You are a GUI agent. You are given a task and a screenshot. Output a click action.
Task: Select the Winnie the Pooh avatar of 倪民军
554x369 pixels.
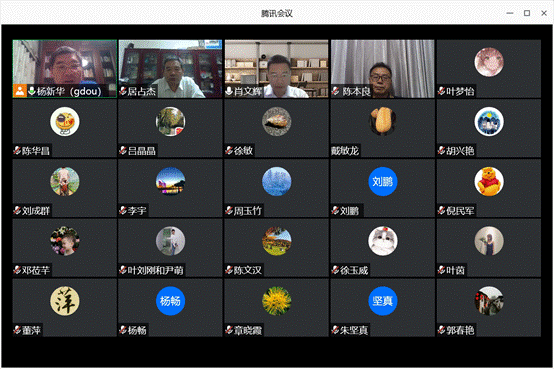[x=489, y=182]
